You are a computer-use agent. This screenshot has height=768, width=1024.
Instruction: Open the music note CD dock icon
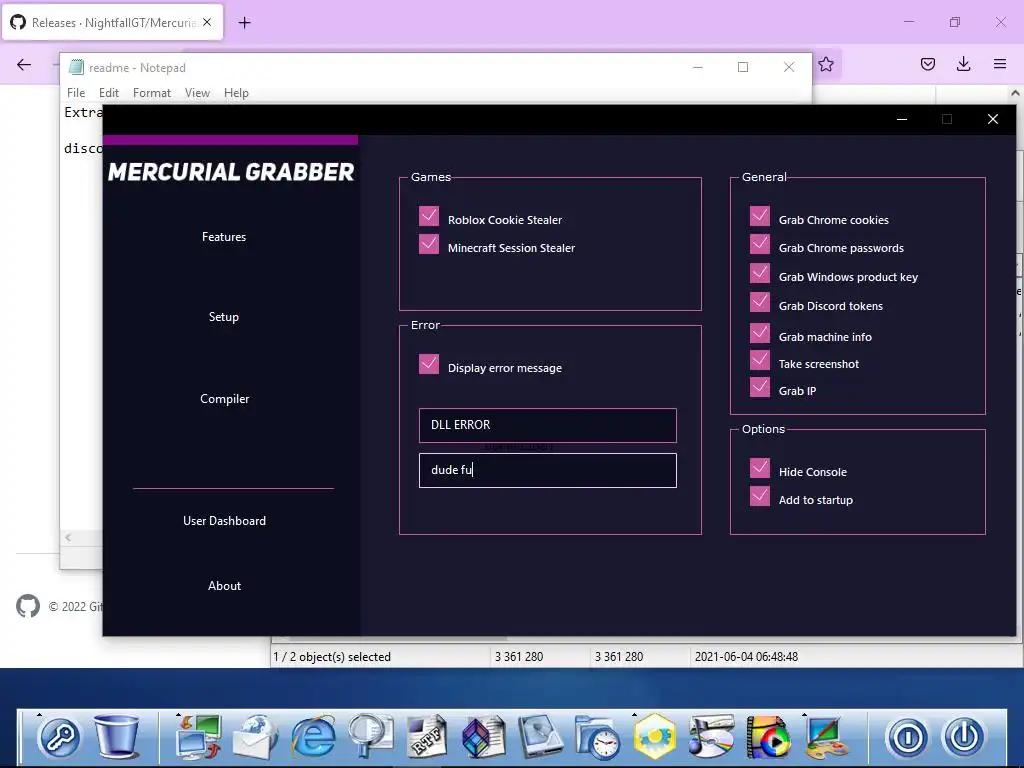[x=711, y=737]
